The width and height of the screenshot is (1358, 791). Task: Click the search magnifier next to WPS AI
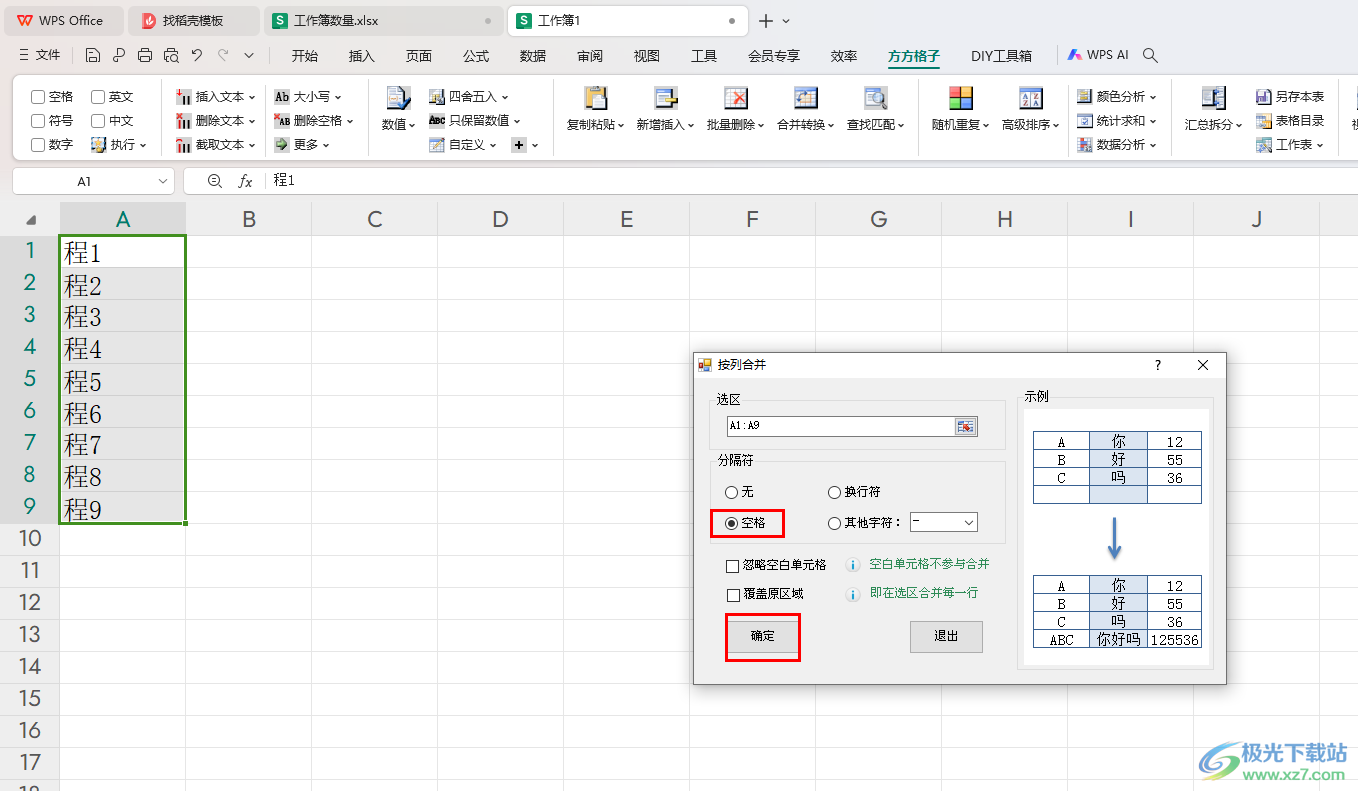[x=1150, y=56]
